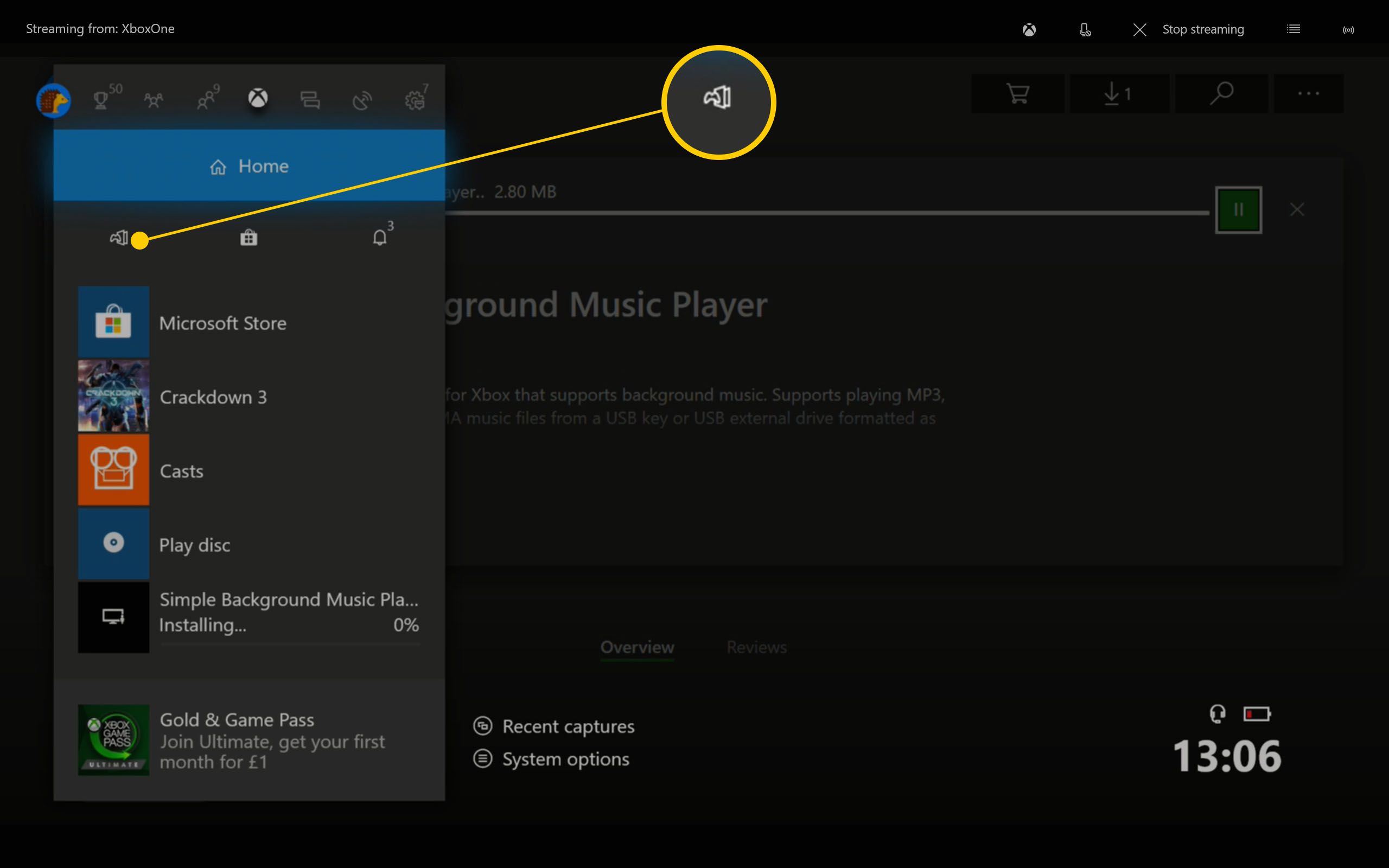Switch to the Overview tab
The image size is (1389, 868).
(x=637, y=648)
